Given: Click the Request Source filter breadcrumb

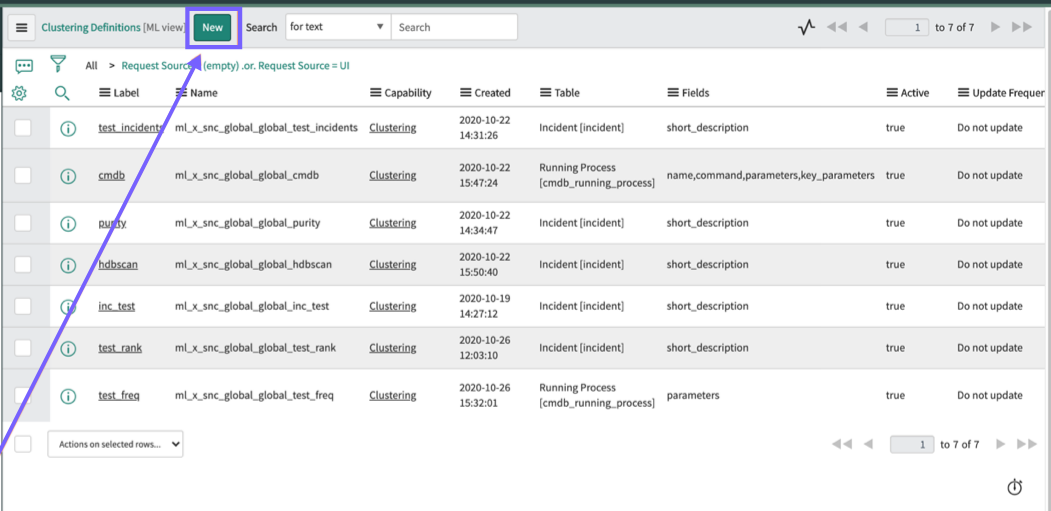Looking at the screenshot, I should pyautogui.click(x=235, y=66).
